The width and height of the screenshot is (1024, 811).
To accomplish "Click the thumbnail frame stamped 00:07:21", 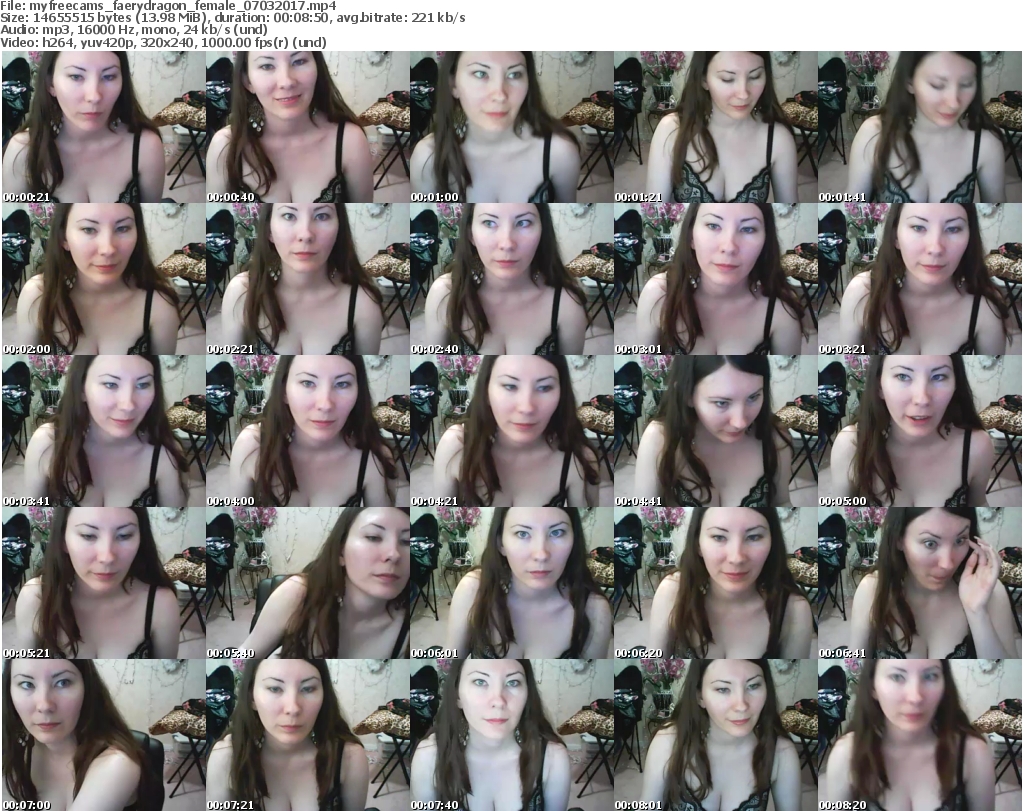I will point(308,735).
